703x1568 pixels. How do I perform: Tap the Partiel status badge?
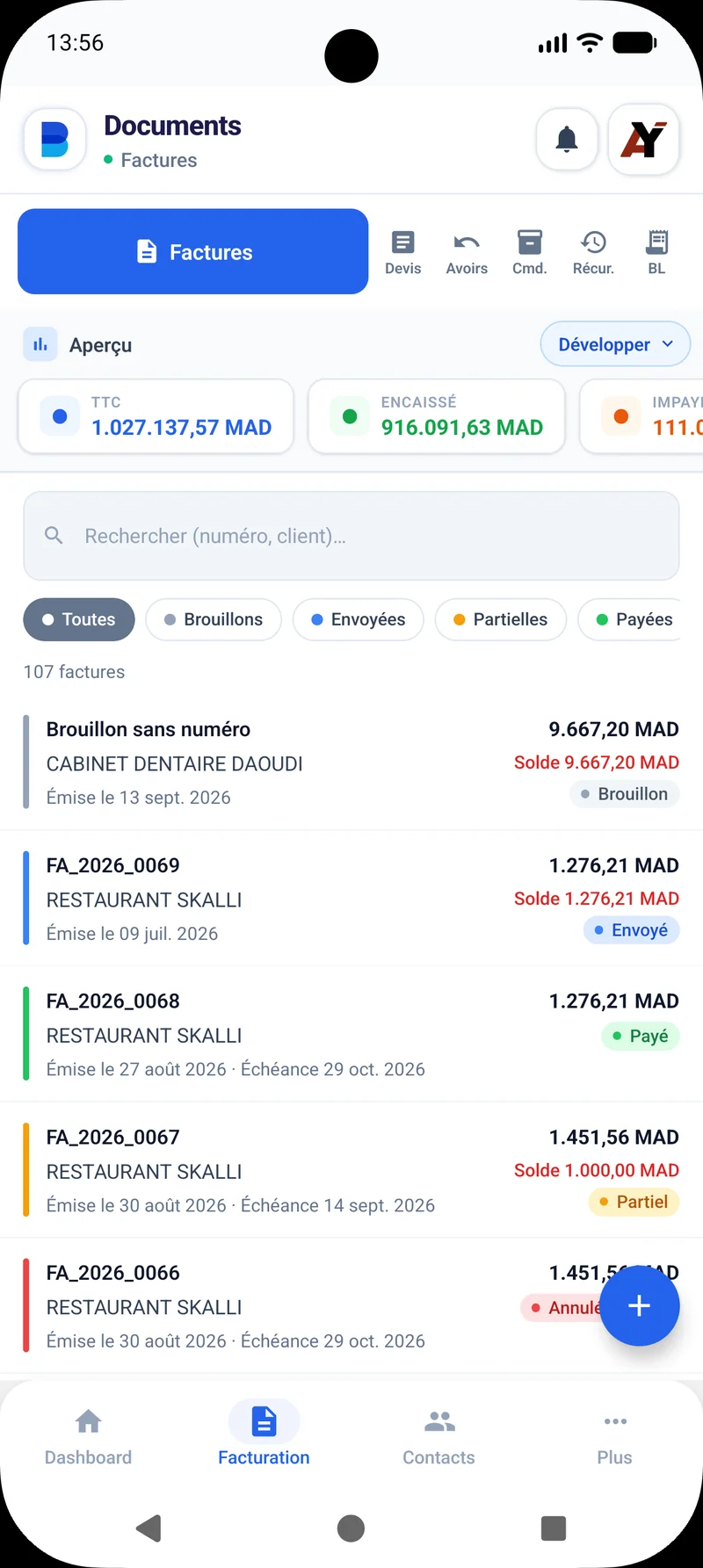click(x=634, y=1202)
